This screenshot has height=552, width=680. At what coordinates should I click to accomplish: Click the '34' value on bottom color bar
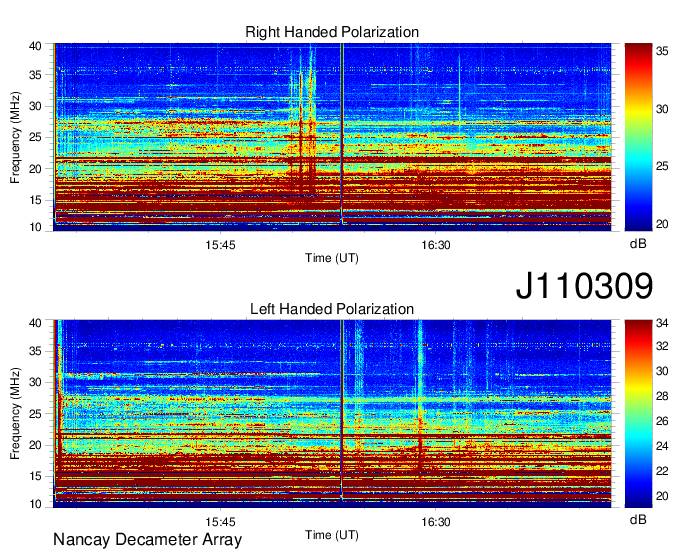click(662, 323)
